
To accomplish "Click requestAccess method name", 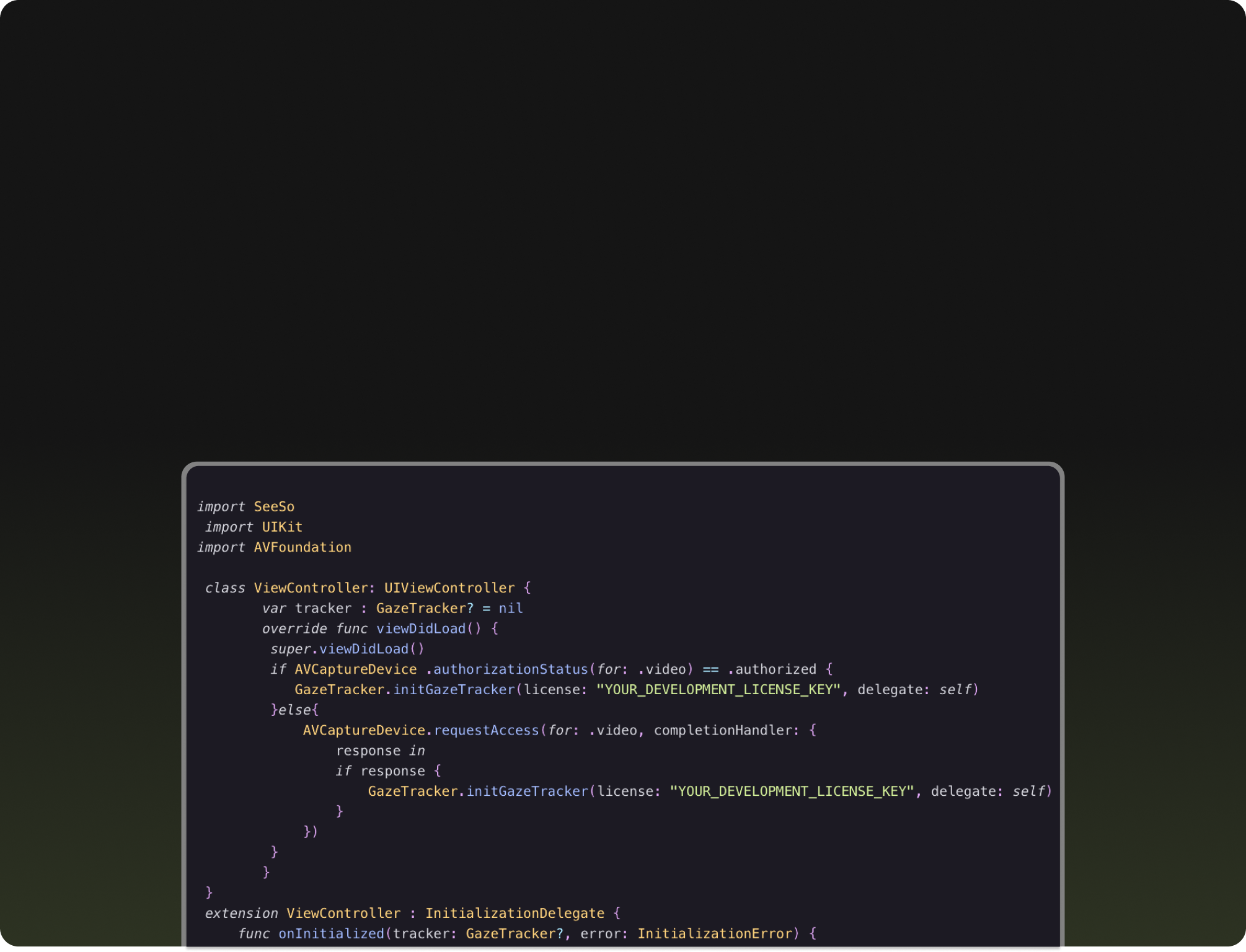I will [486, 730].
